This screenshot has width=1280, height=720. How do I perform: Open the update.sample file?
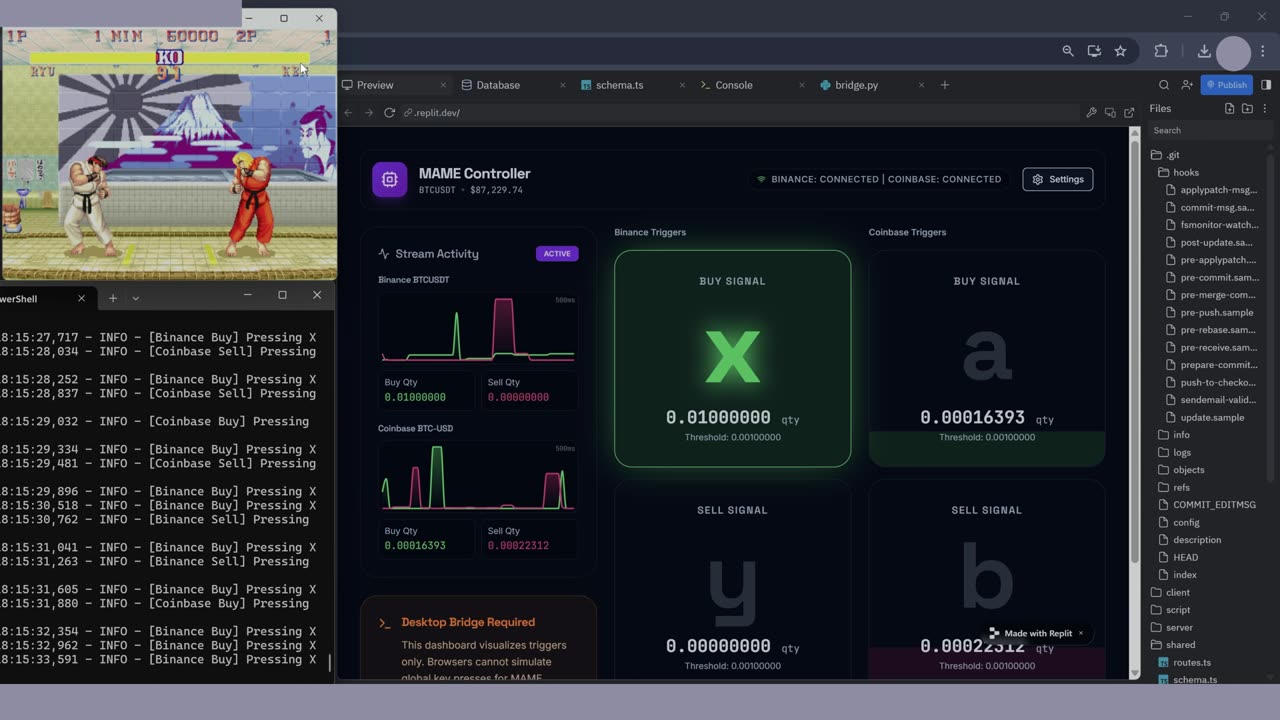(1211, 417)
